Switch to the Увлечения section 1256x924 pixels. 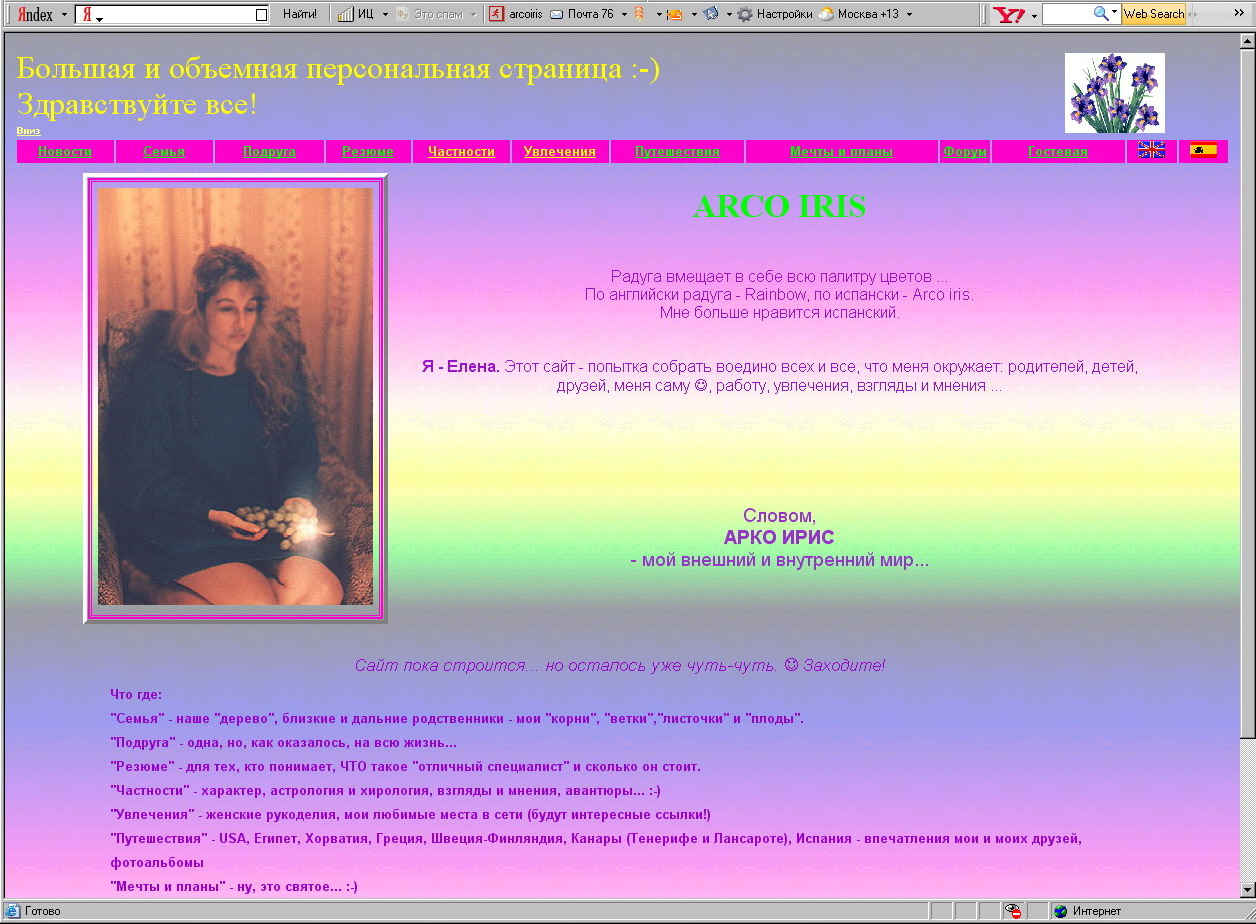coord(559,151)
